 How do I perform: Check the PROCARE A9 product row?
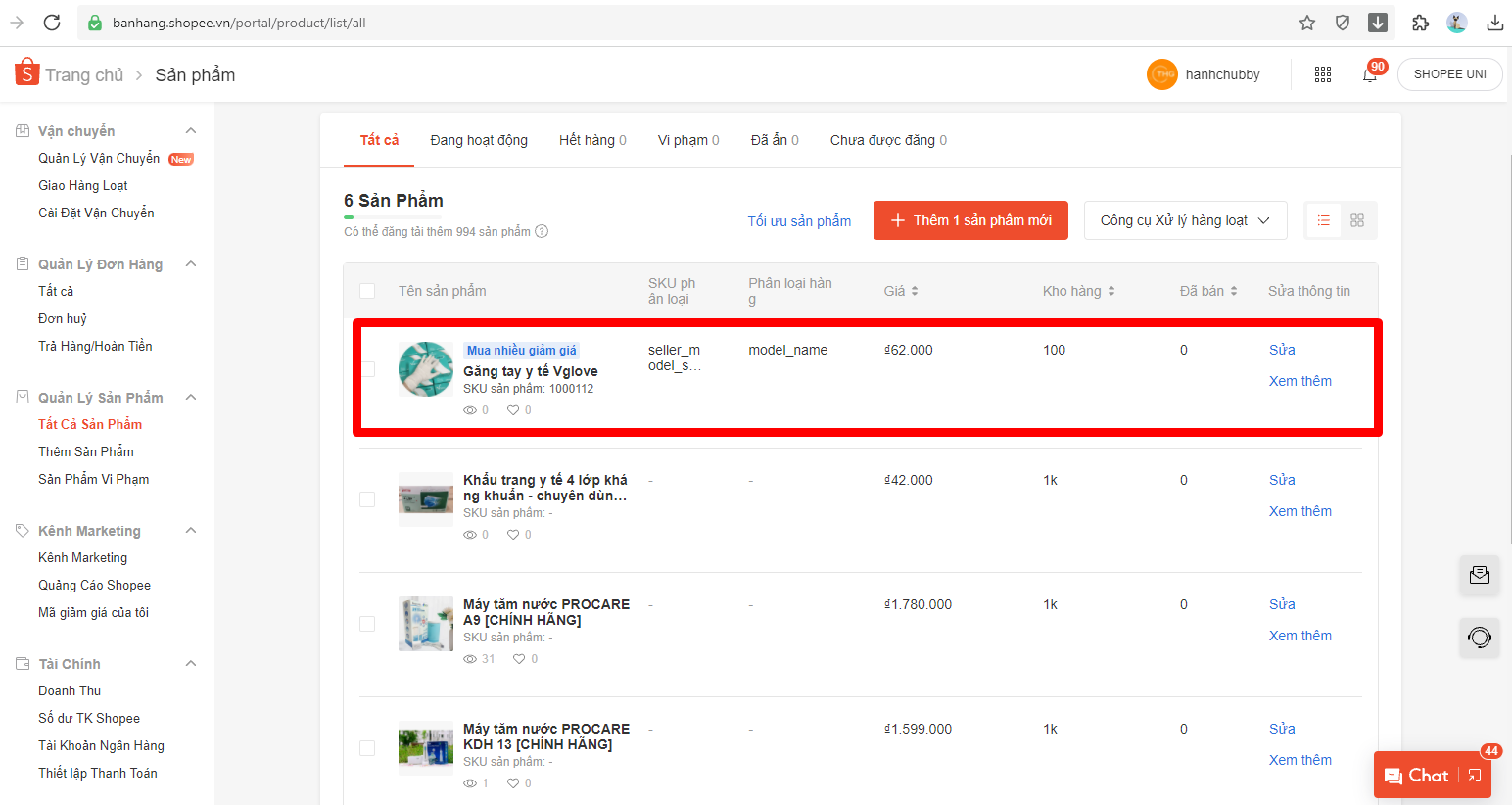coord(367,624)
